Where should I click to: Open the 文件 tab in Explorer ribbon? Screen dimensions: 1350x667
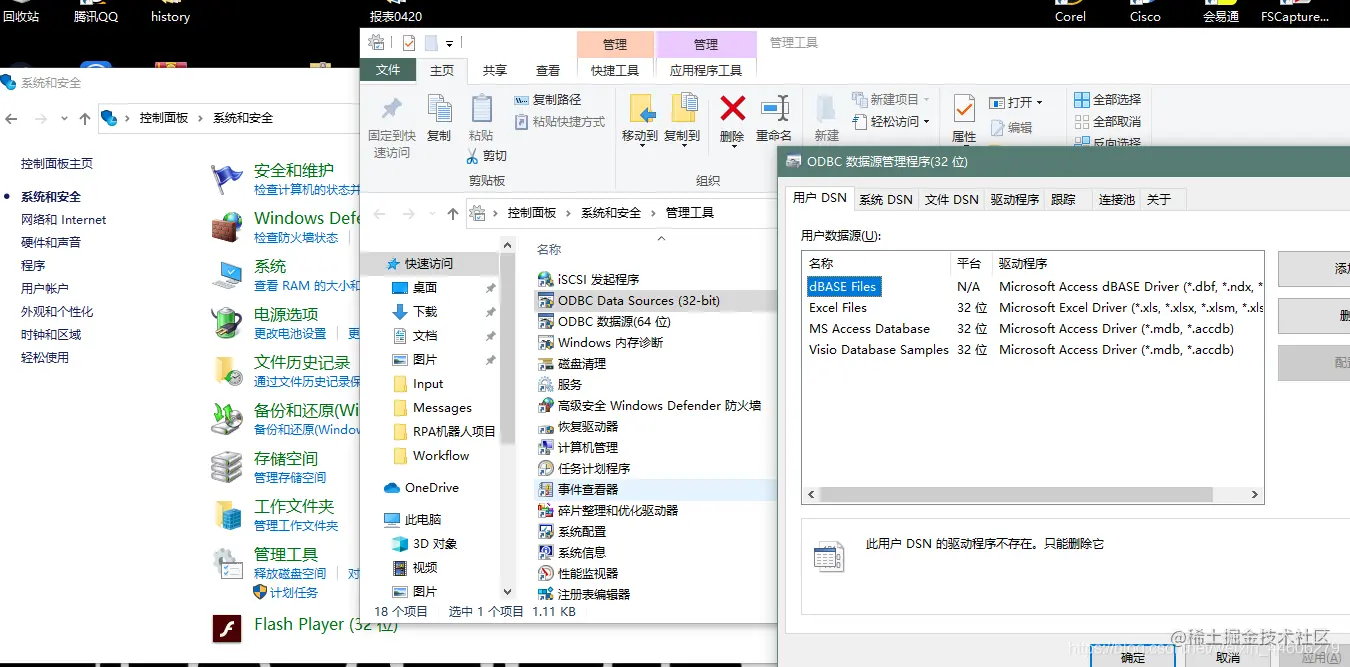388,70
